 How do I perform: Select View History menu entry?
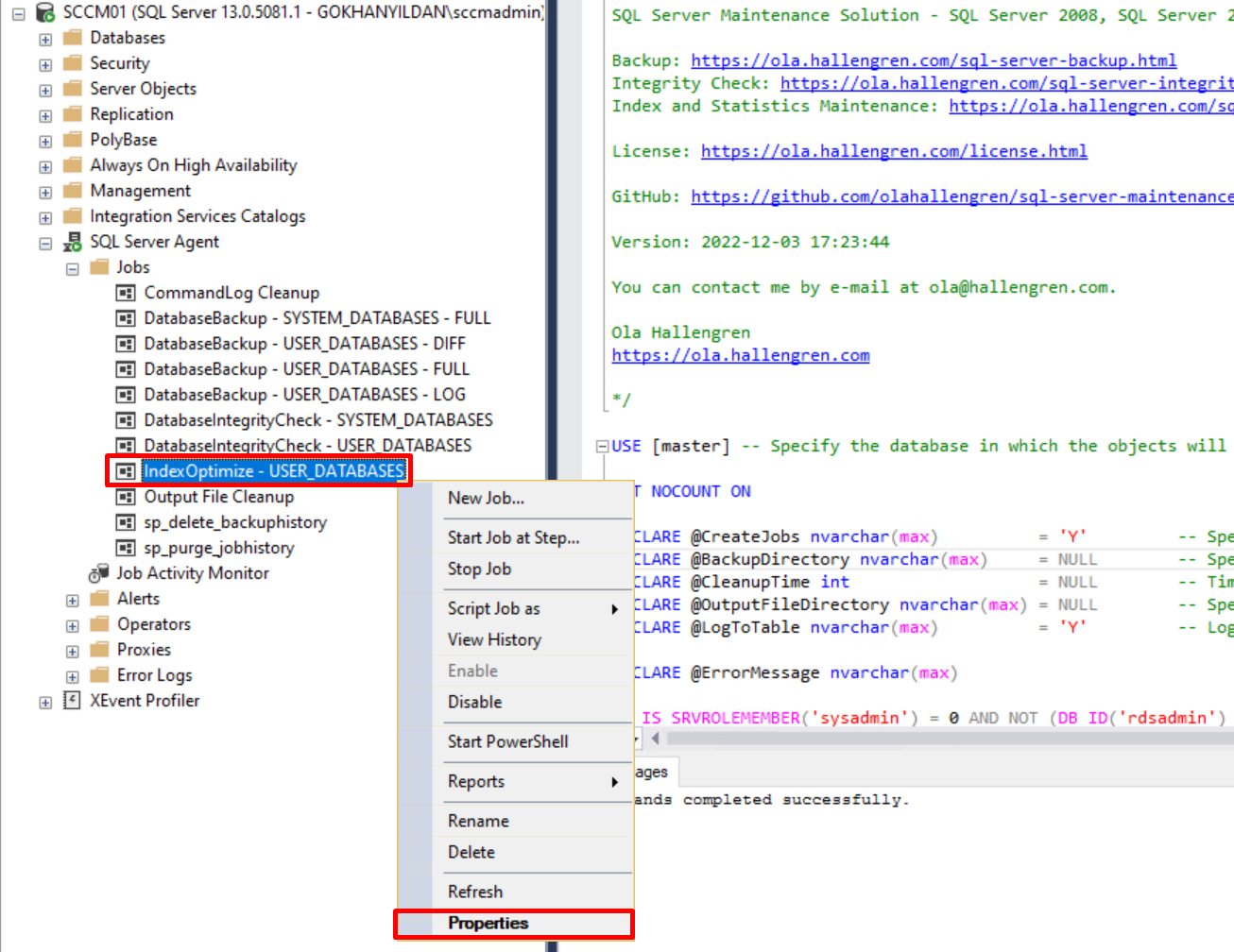(515, 639)
